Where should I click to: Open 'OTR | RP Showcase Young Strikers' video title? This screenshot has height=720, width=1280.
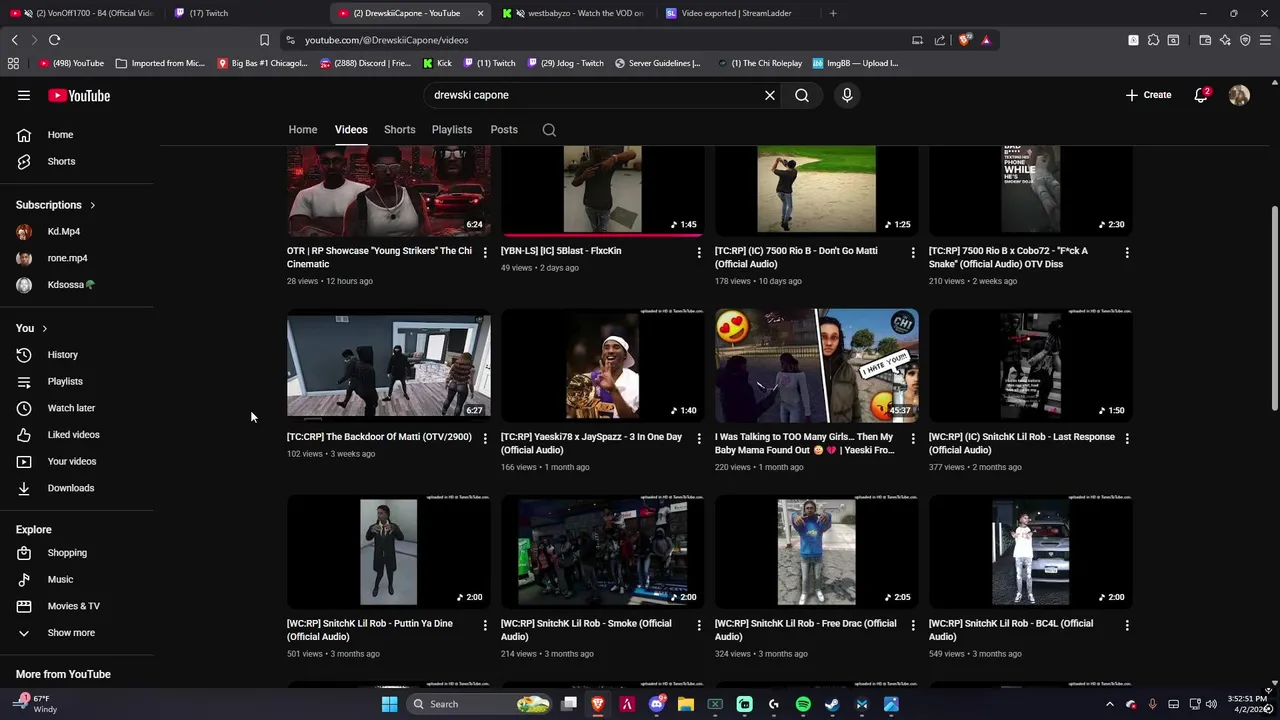click(379, 258)
